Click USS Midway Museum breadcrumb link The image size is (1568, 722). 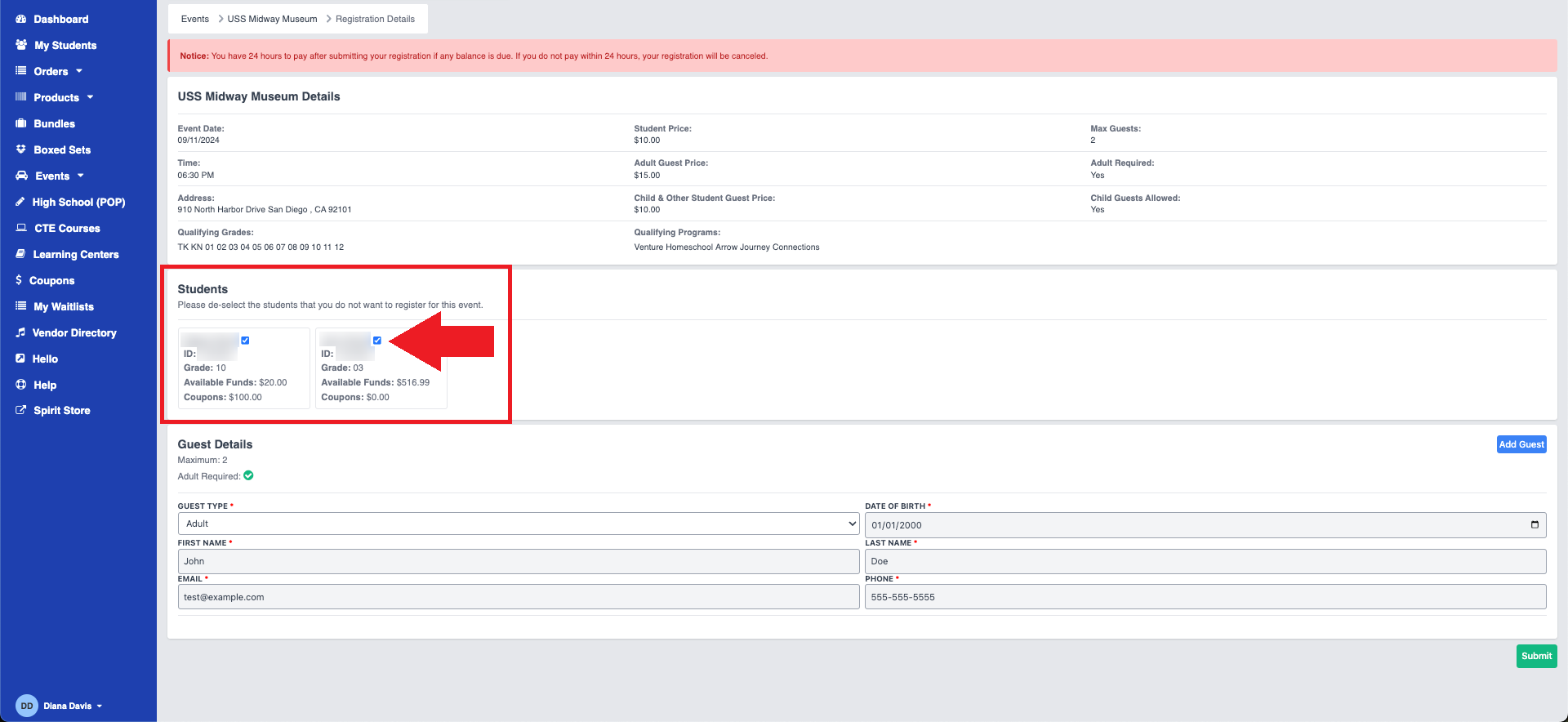pyautogui.click(x=272, y=19)
